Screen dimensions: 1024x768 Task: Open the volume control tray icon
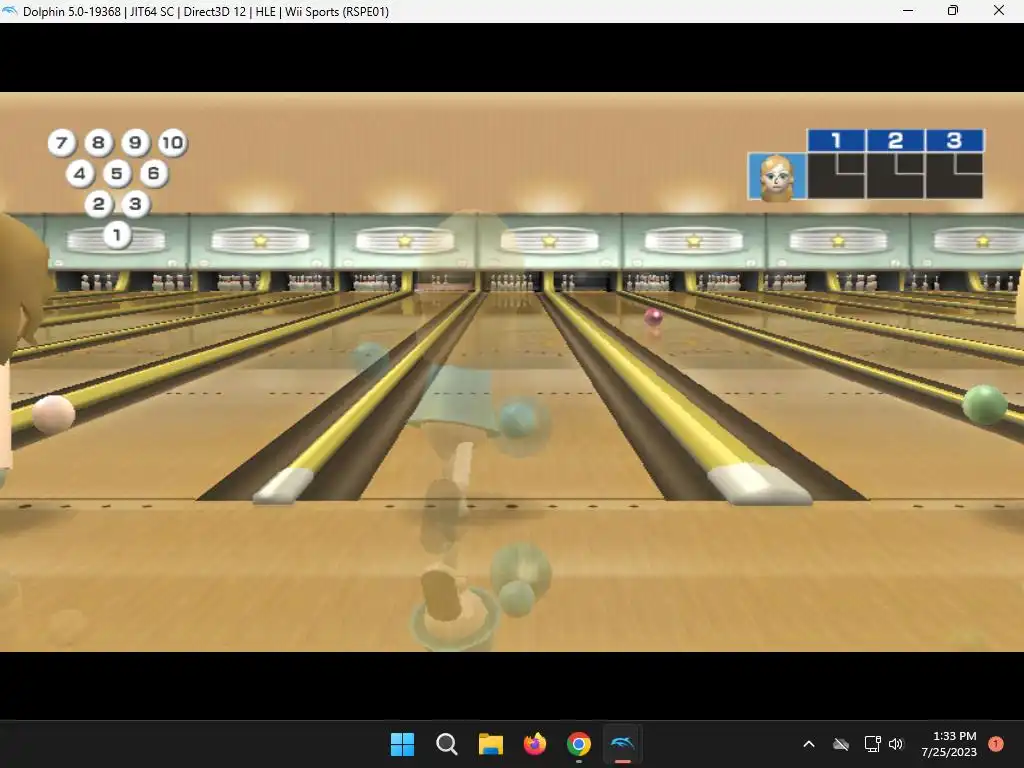[x=896, y=744]
